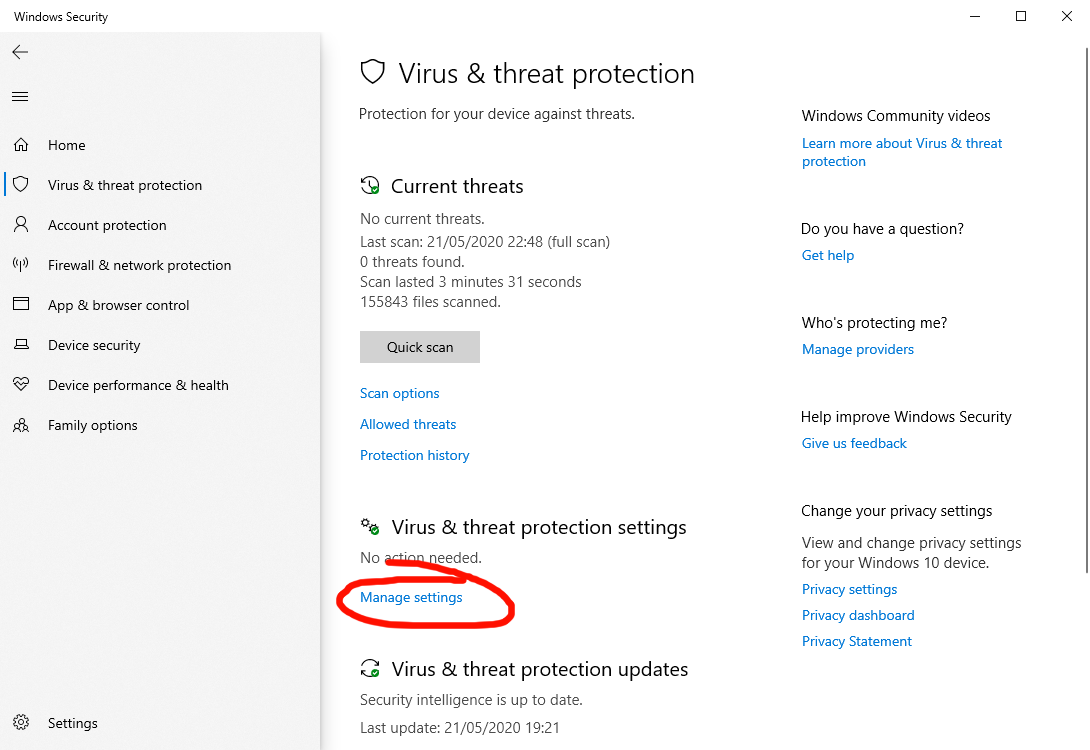The image size is (1090, 750).
Task: Click the Device performance heart icon
Action: click(20, 385)
